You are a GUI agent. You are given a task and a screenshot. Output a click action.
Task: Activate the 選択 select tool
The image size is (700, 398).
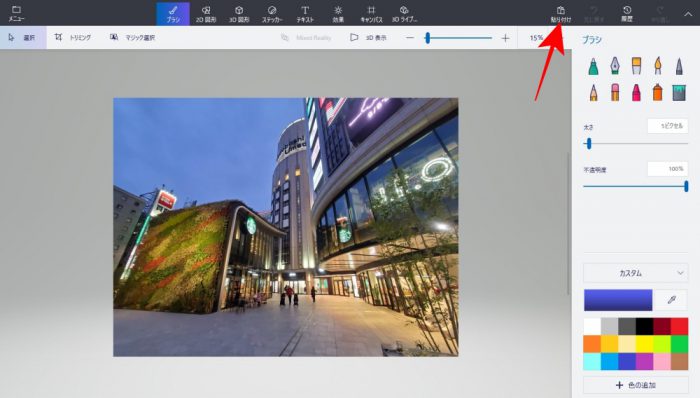(22, 37)
